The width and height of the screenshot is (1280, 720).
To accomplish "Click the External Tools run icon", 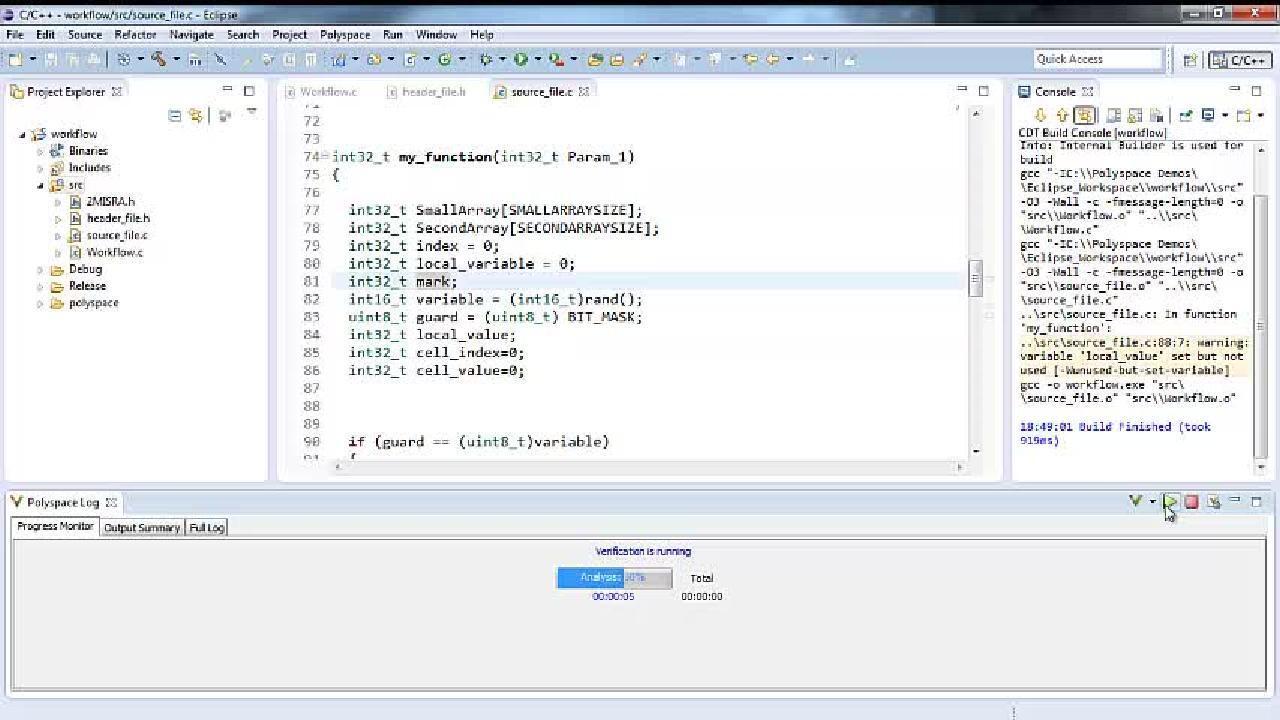I will pyautogui.click(x=555, y=60).
